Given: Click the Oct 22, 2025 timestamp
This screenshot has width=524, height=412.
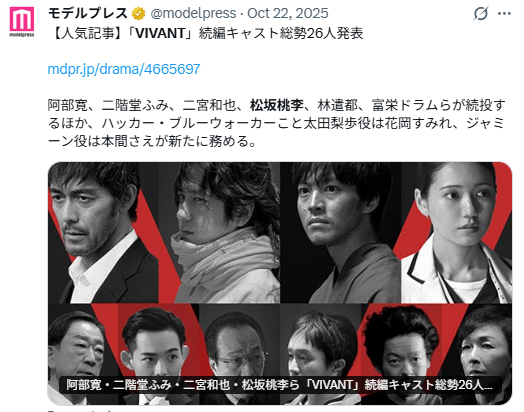Looking at the screenshot, I should coord(288,14).
